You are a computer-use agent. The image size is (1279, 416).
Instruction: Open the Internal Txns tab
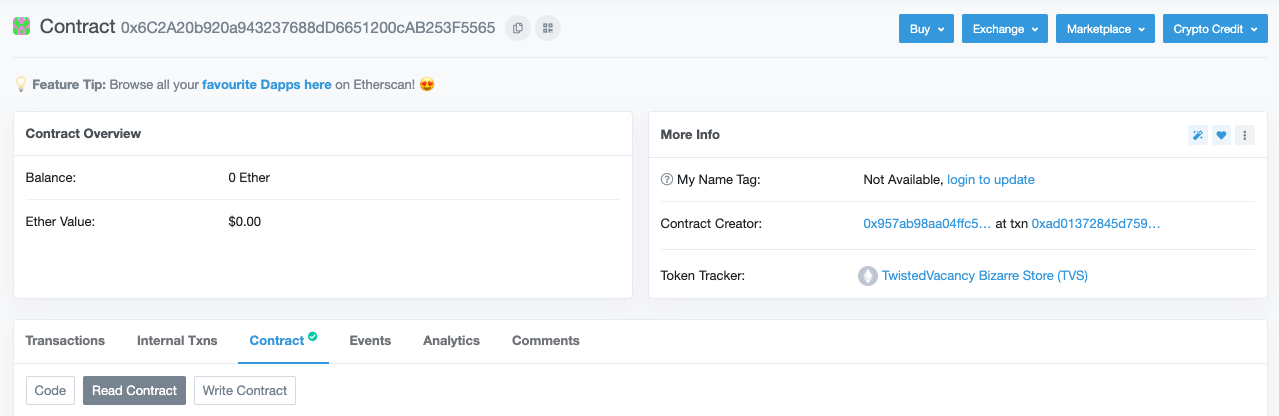click(177, 341)
